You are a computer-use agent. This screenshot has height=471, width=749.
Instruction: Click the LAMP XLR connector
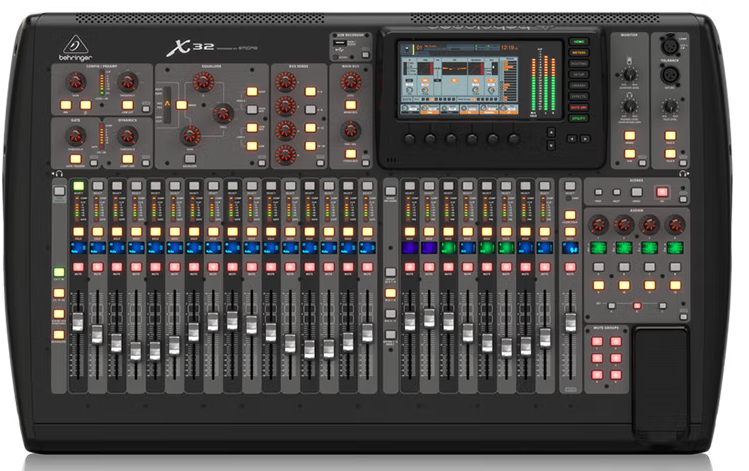click(669, 46)
